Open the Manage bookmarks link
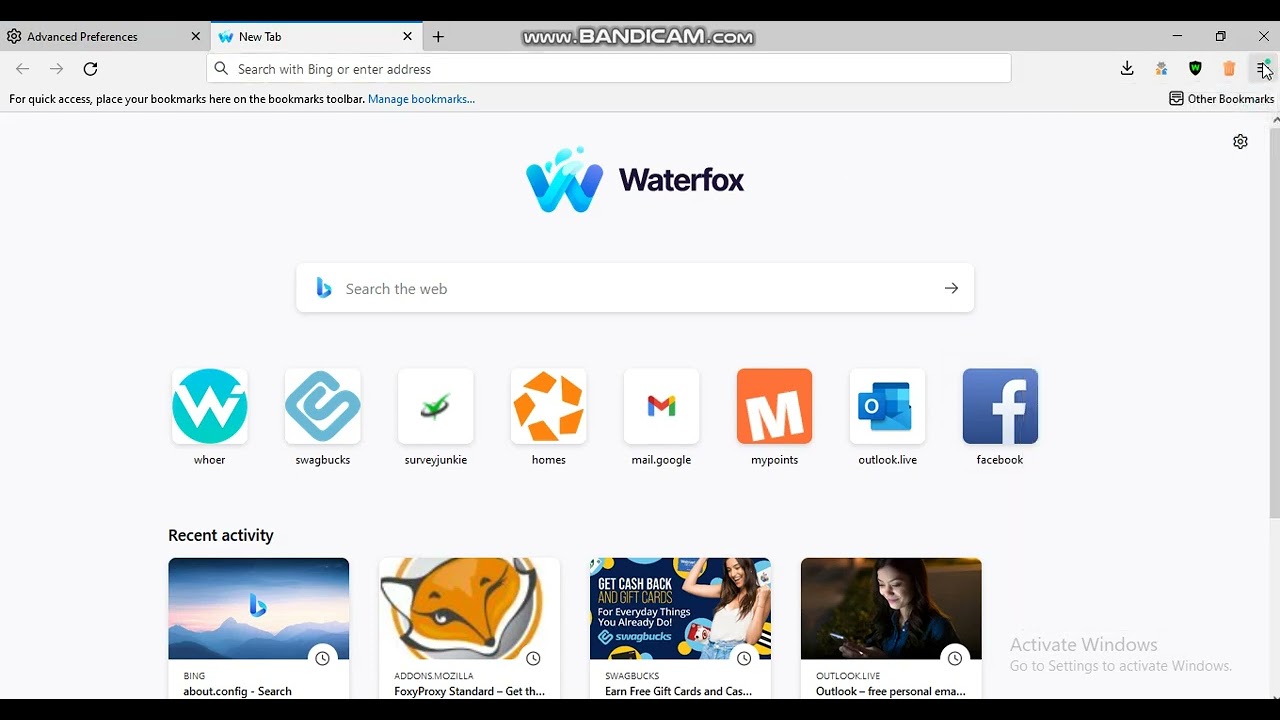Viewport: 1280px width, 720px height. [x=421, y=99]
